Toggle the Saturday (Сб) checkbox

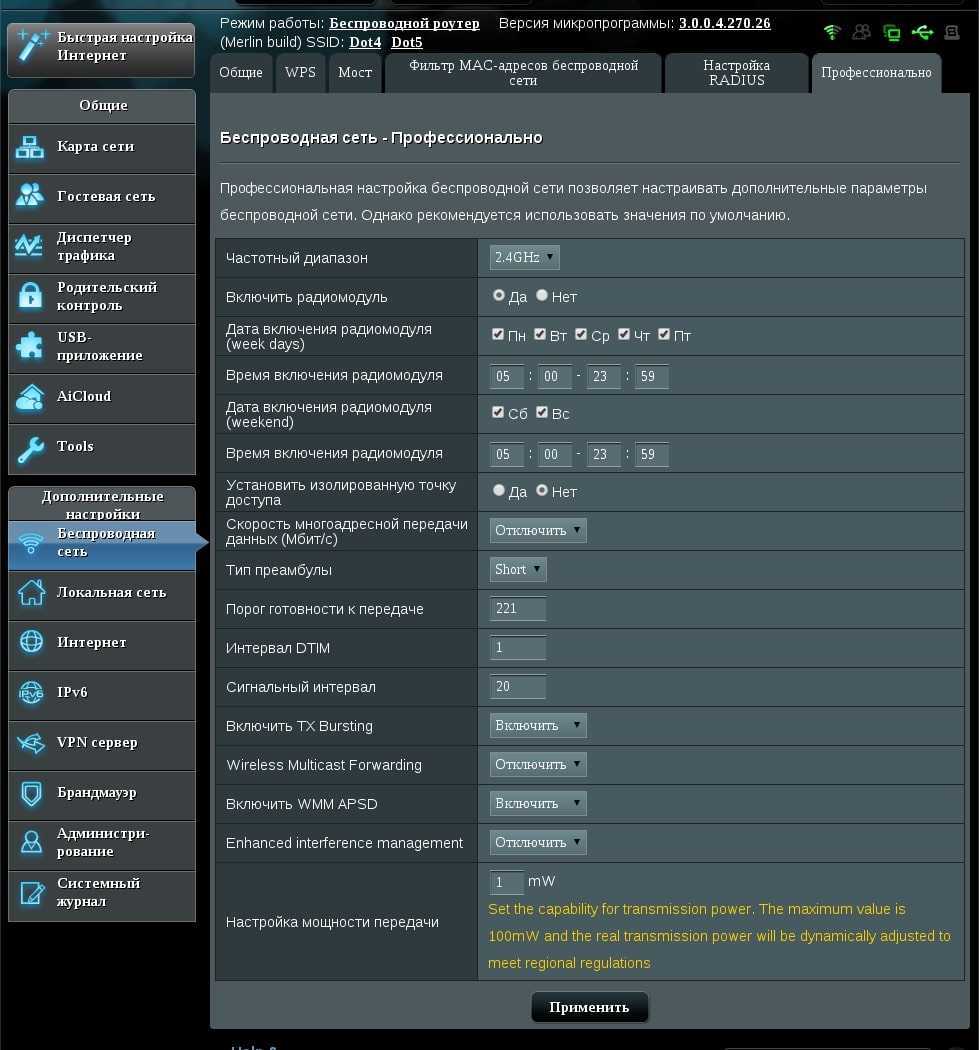click(498, 413)
